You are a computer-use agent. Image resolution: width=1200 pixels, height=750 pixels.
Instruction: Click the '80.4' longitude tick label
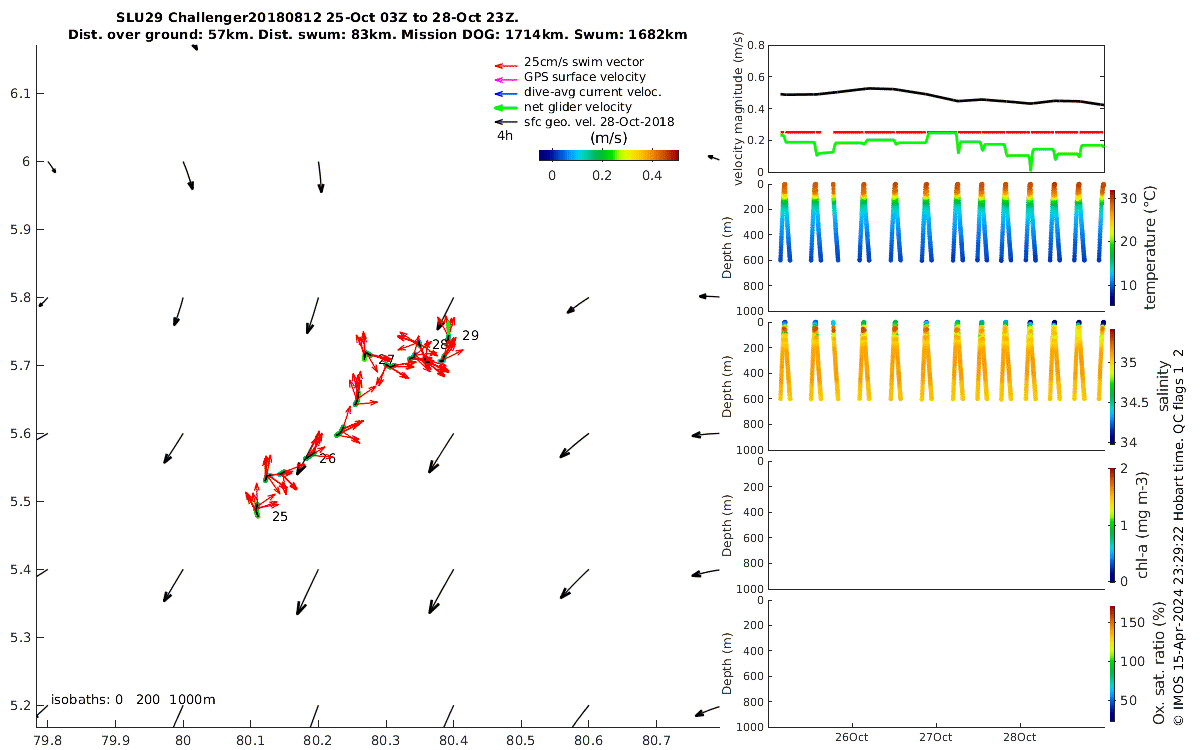[x=453, y=741]
